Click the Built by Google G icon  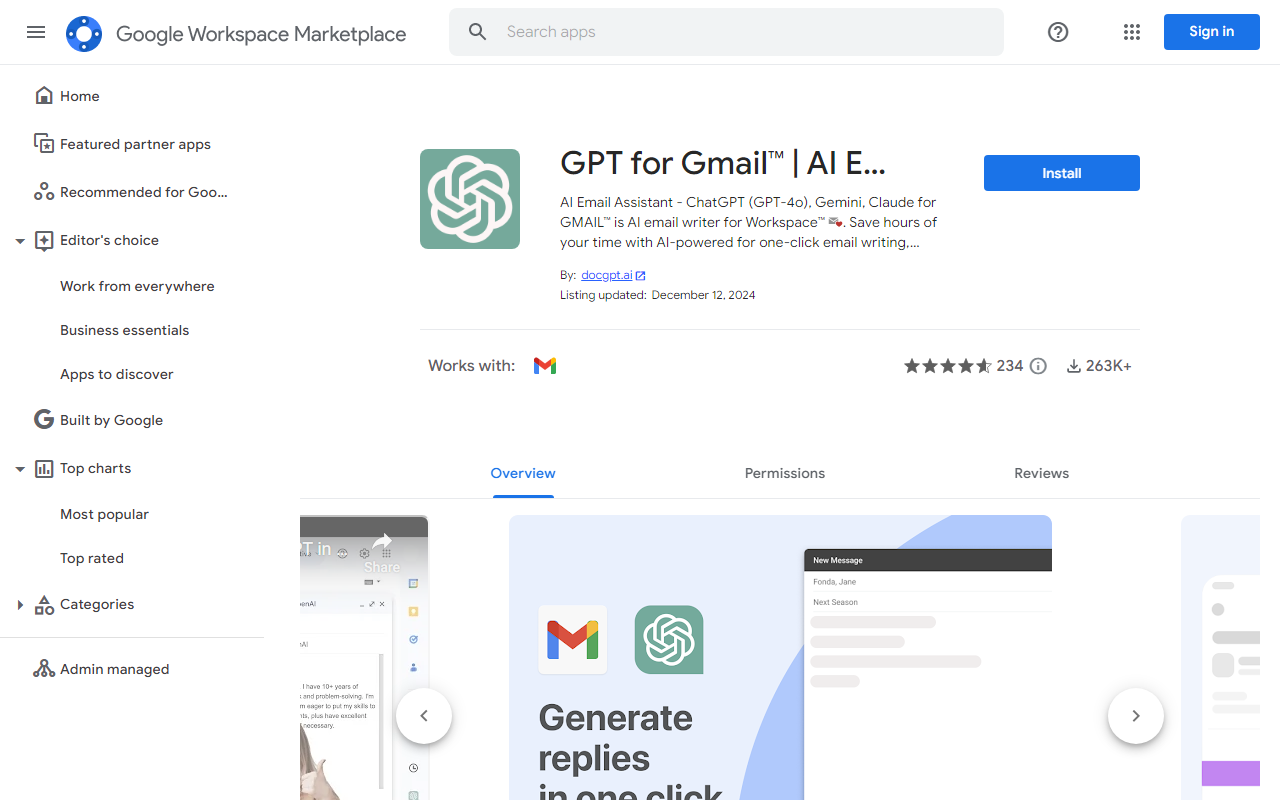(x=44, y=420)
